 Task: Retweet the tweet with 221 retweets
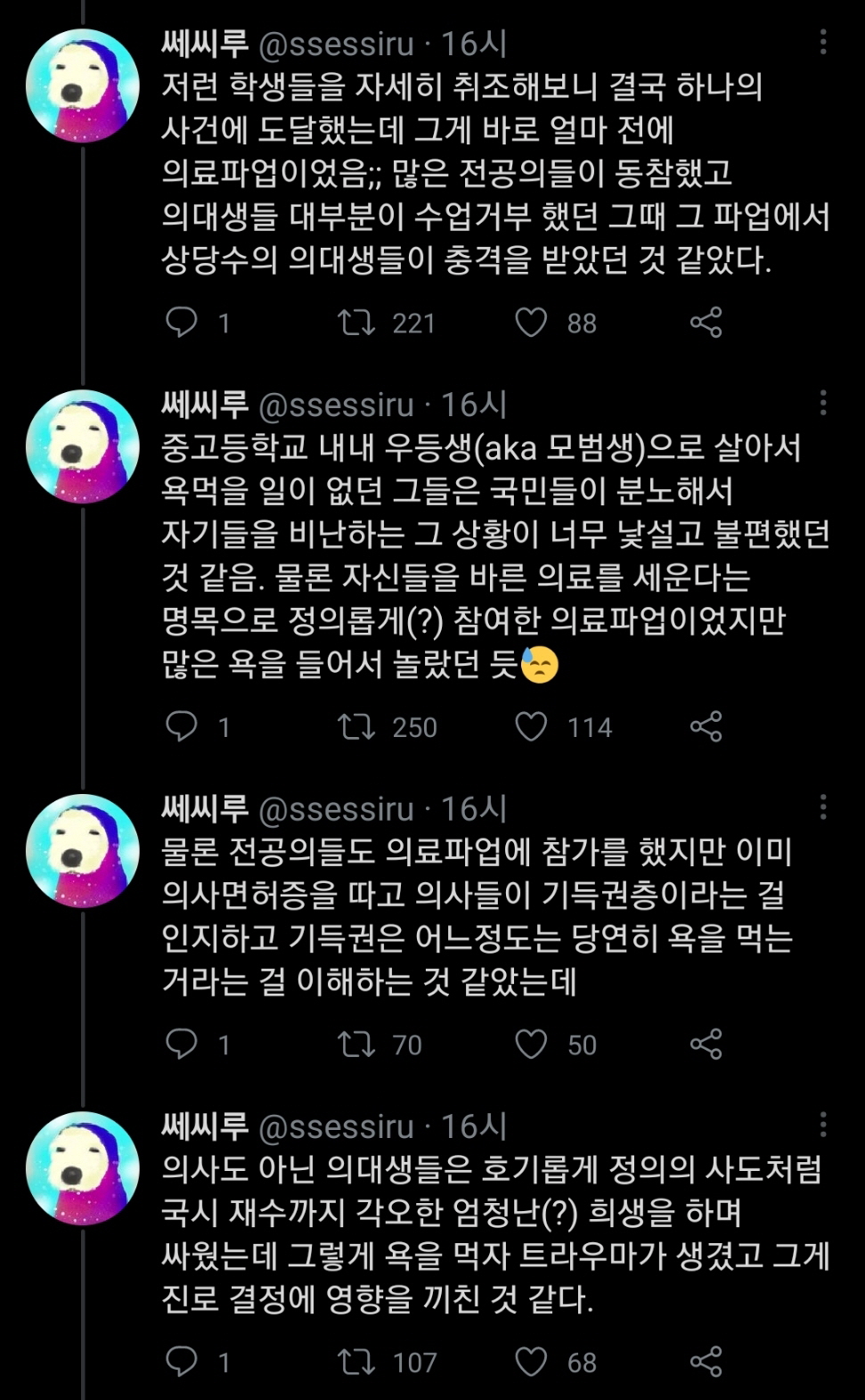(x=356, y=322)
